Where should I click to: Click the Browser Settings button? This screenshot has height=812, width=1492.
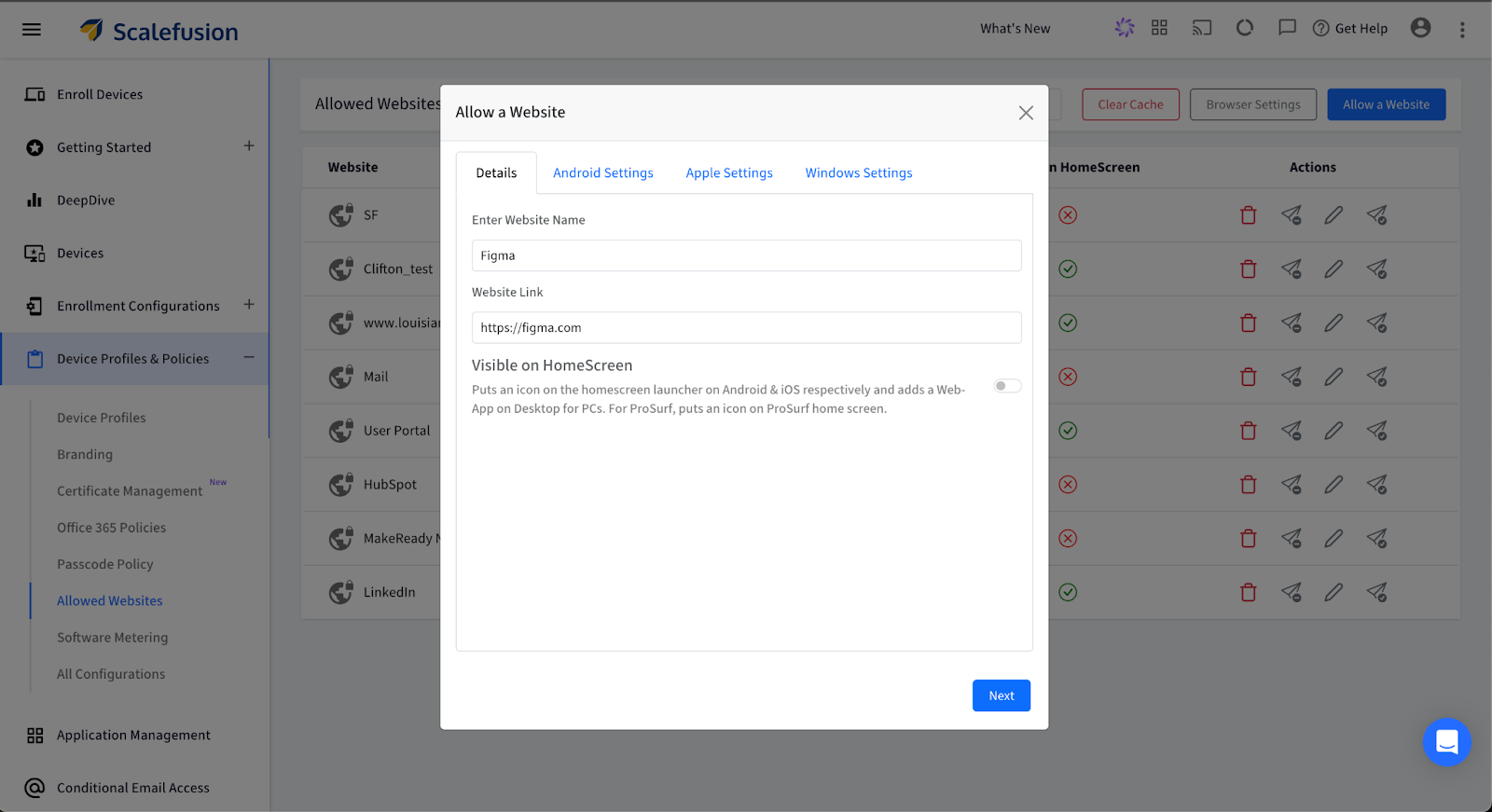1253,104
